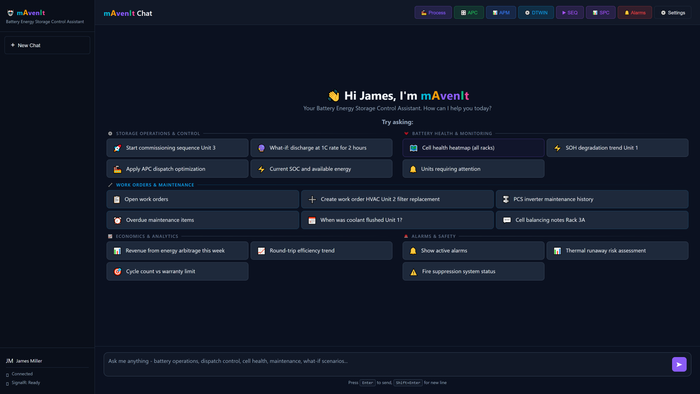
Task: Click lightning icon beside Current SOC
Action: coord(261,169)
